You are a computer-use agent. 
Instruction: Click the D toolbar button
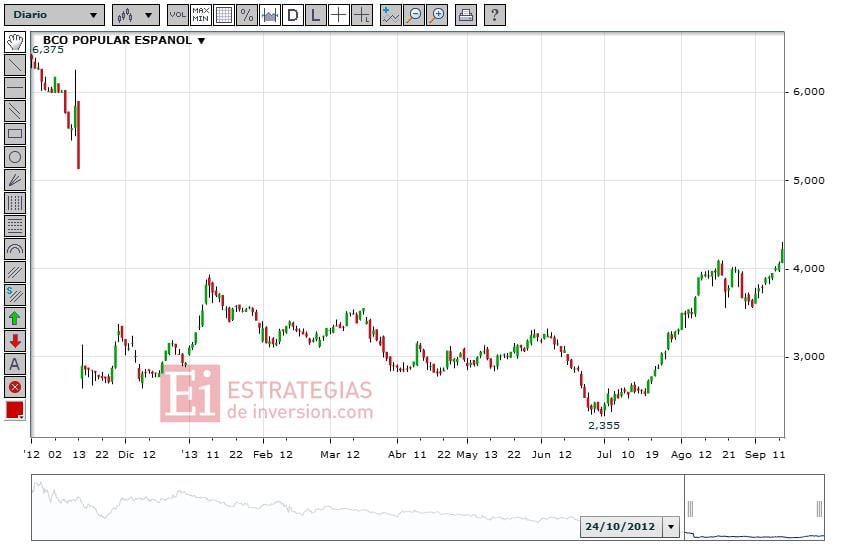(293, 15)
